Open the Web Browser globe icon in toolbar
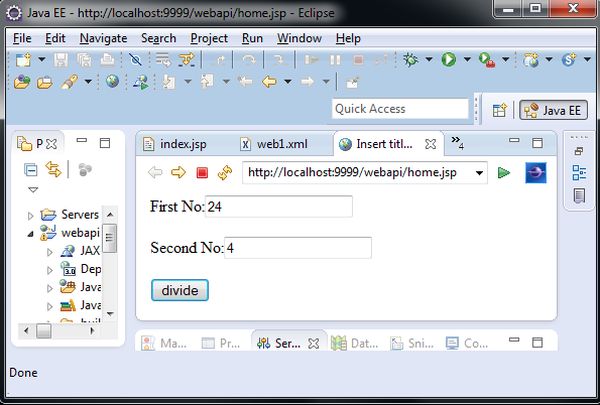Screen dimensions: 600x405 click(112, 81)
